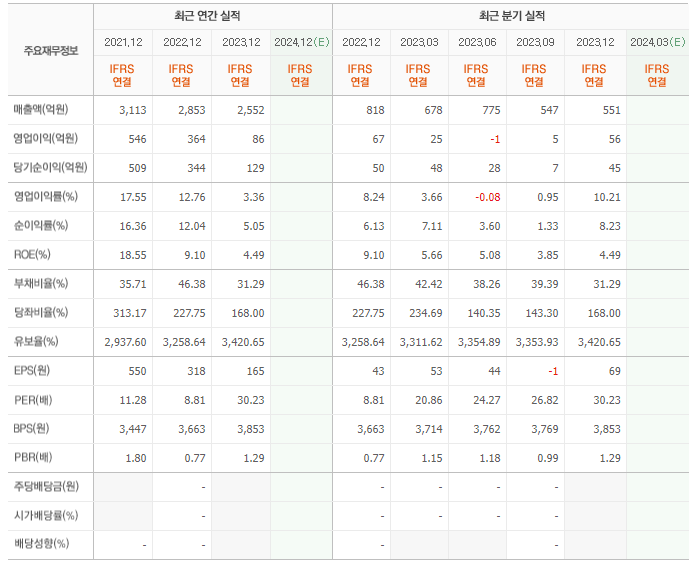Click quick ratio value 313.17
This screenshot has width=696, height=565.
pyautogui.click(x=130, y=313)
